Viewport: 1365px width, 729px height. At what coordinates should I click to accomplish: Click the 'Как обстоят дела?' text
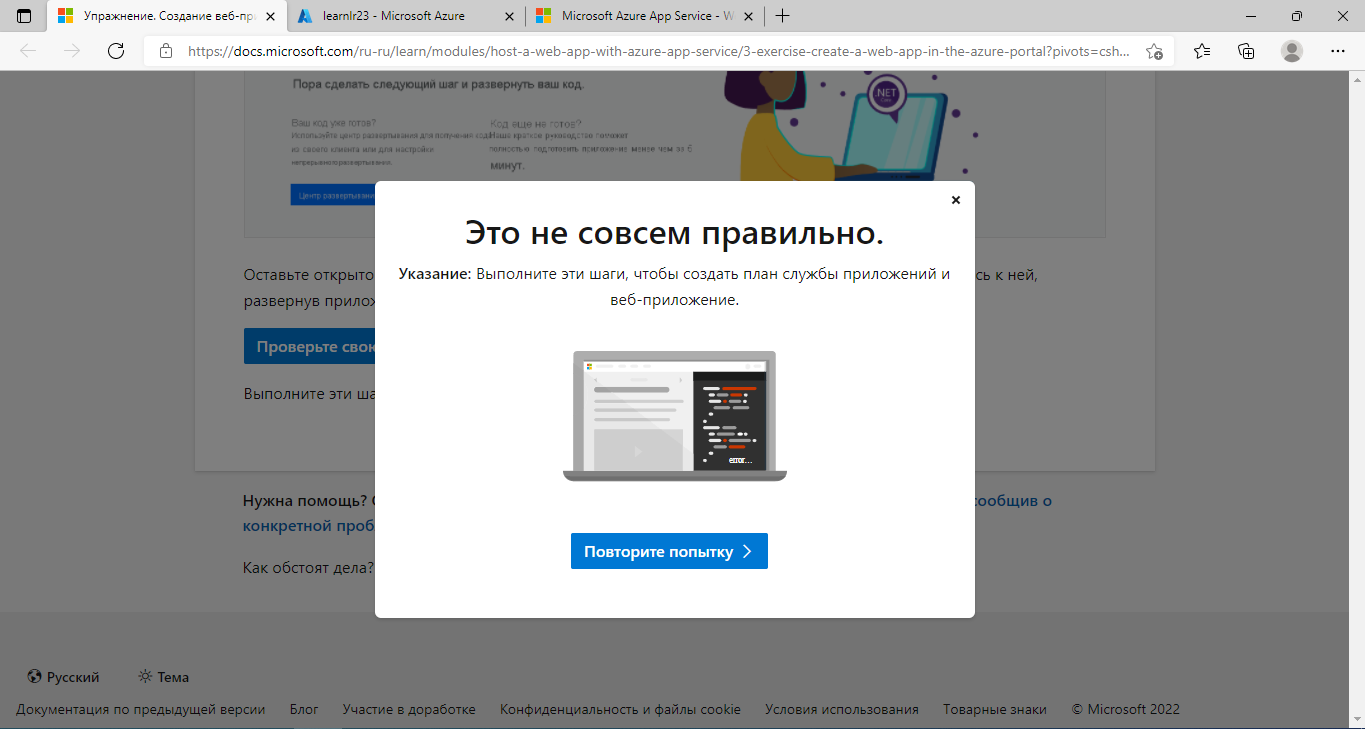pyautogui.click(x=308, y=567)
